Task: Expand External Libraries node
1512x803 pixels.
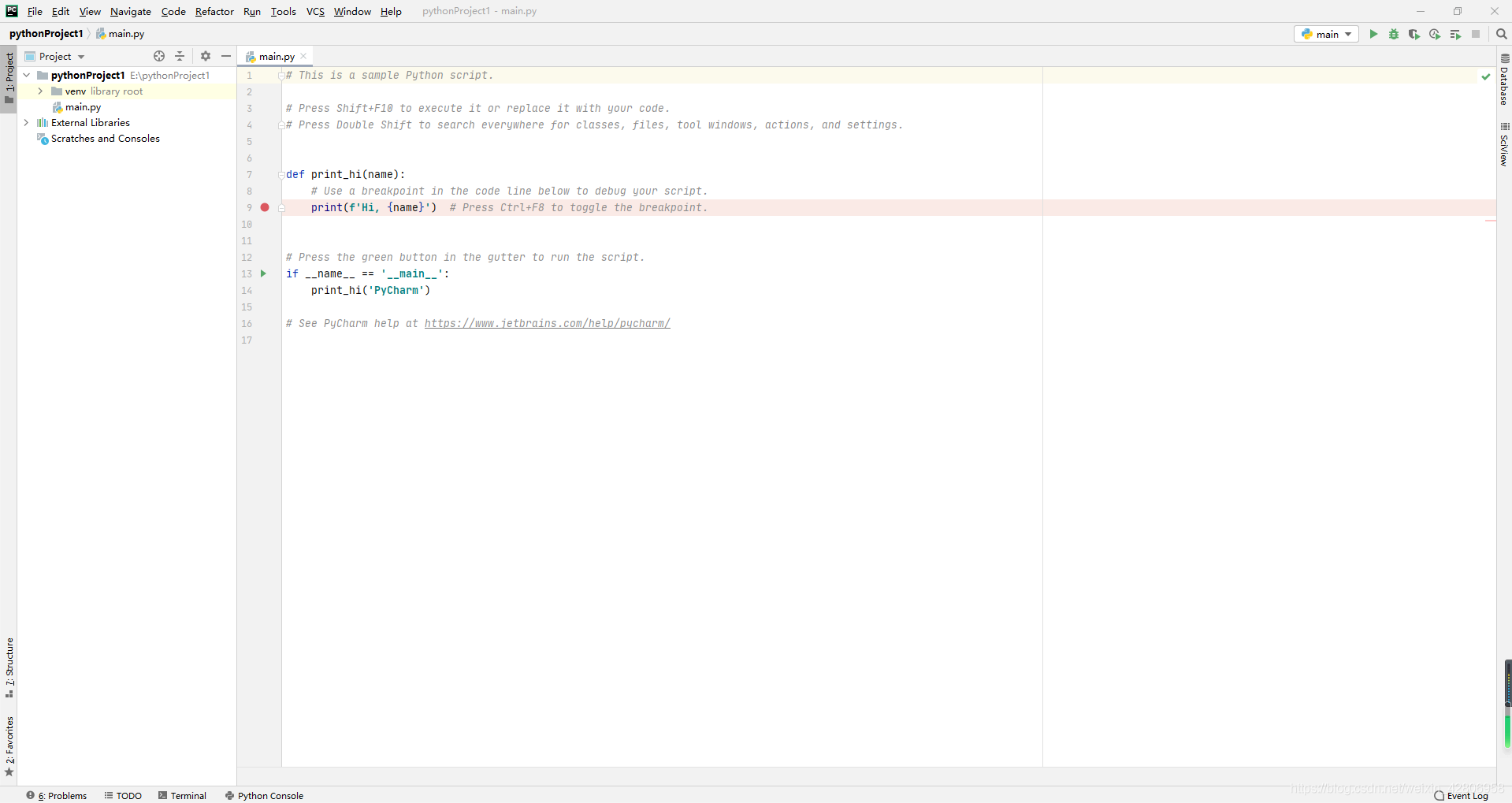Action: 27,122
